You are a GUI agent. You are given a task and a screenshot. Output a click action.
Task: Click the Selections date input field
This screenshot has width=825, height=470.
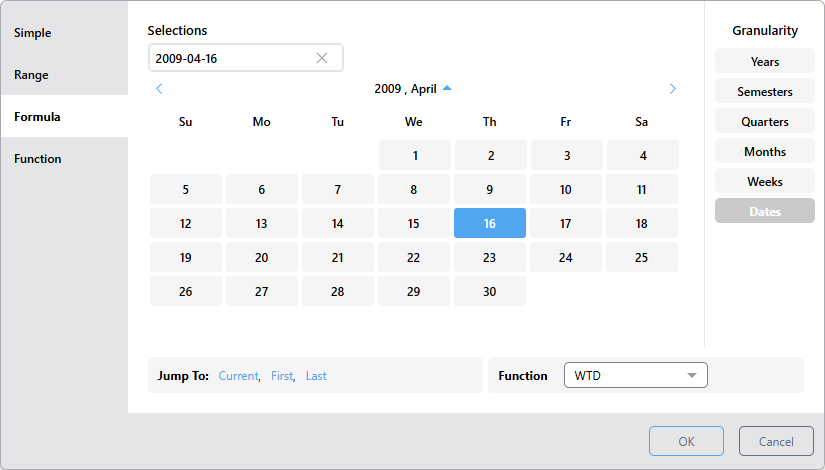(230, 58)
